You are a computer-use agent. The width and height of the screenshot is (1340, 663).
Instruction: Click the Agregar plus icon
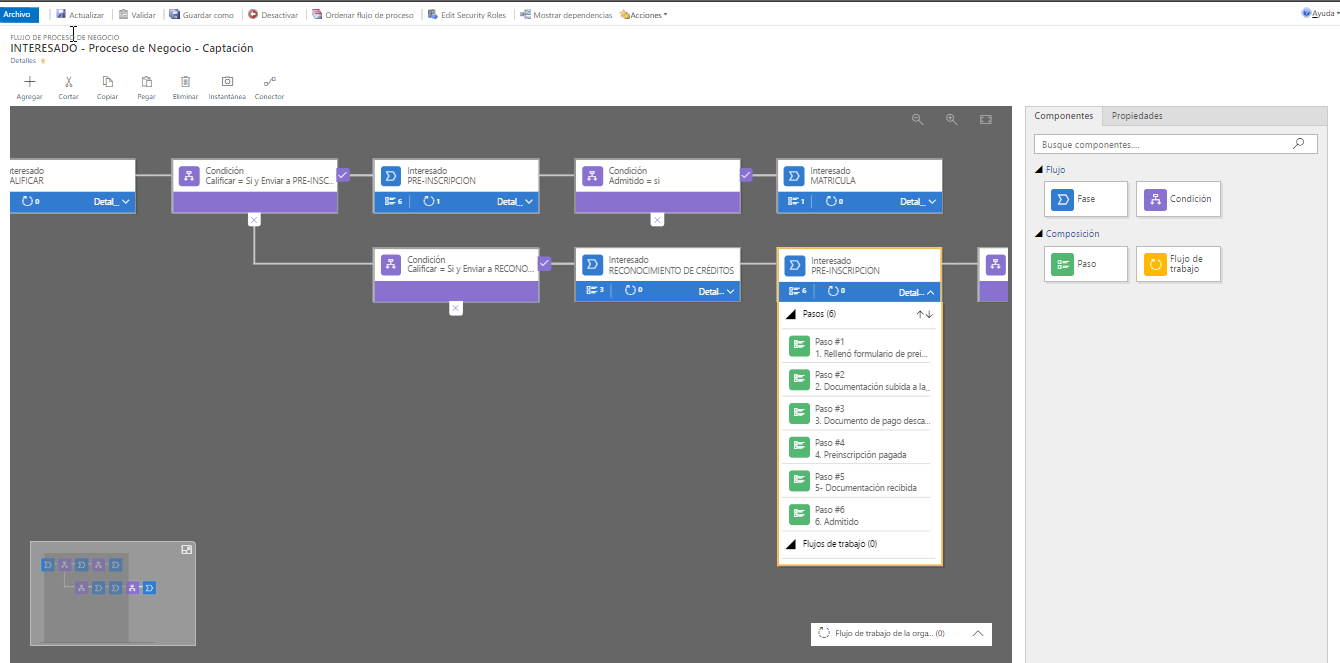click(x=29, y=82)
